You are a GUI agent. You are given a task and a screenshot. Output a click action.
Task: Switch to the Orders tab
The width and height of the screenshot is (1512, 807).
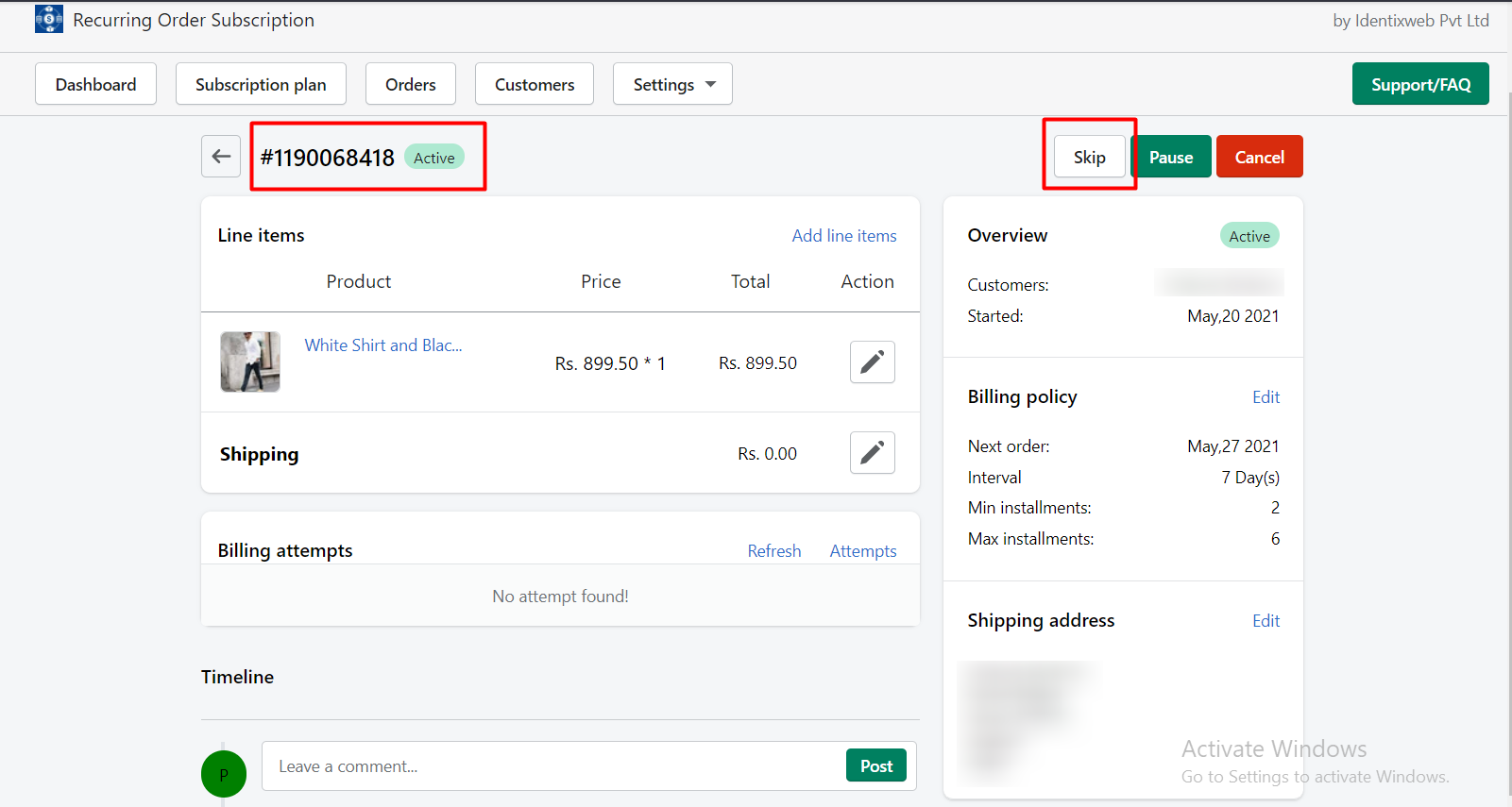(410, 84)
